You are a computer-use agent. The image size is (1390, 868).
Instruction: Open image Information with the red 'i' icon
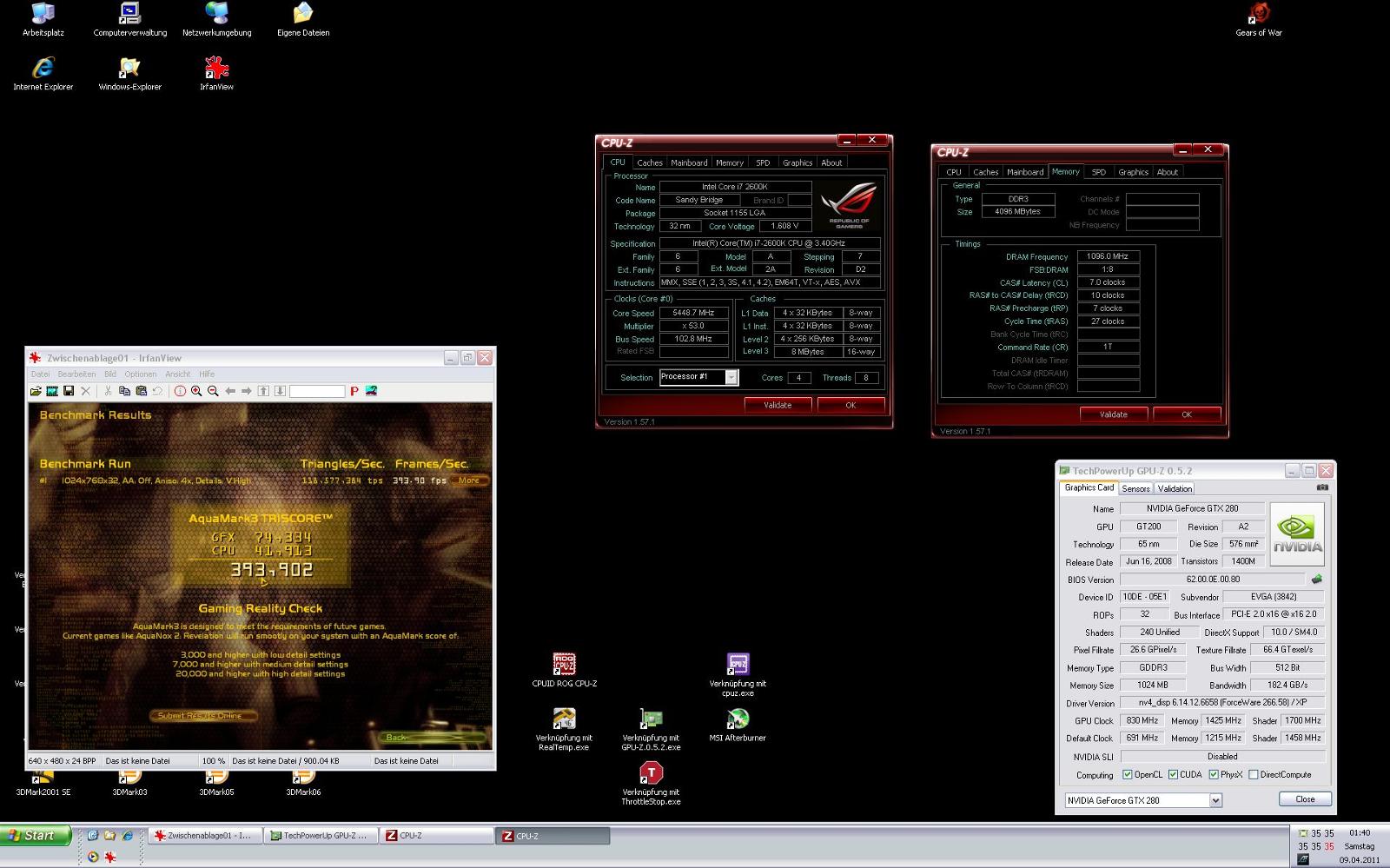(x=180, y=391)
